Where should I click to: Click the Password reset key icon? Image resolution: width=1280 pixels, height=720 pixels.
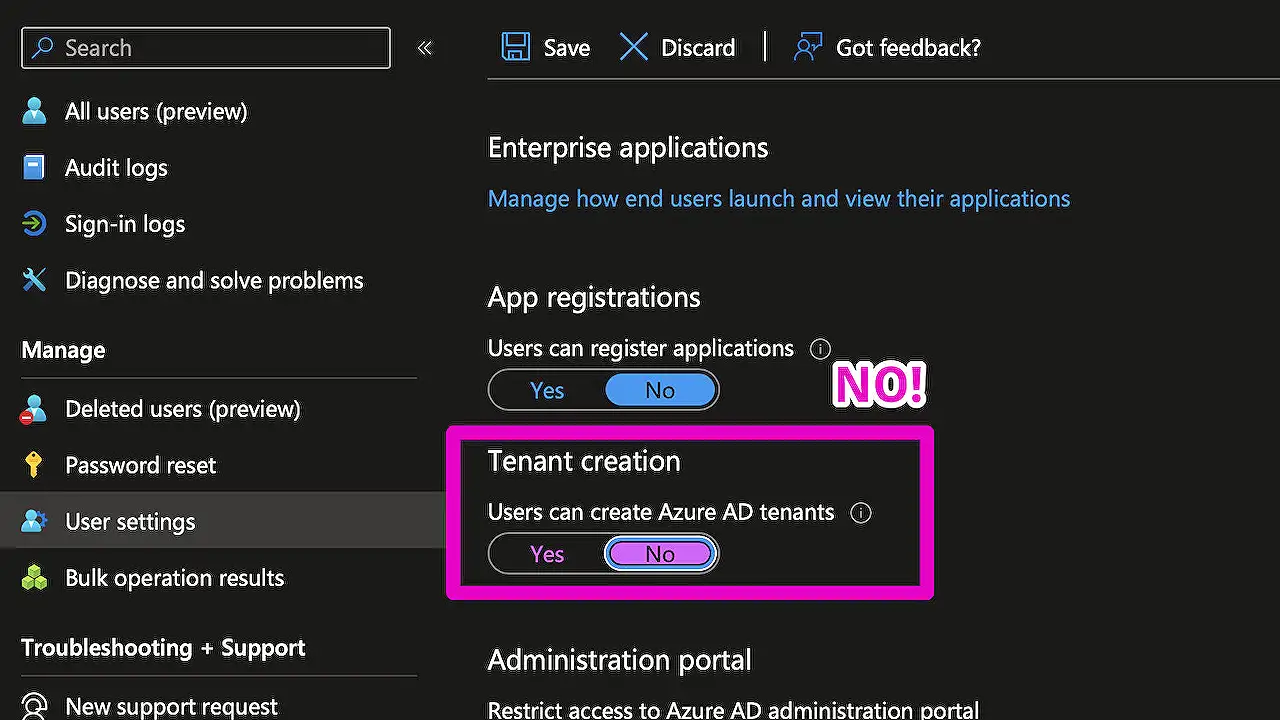33,464
